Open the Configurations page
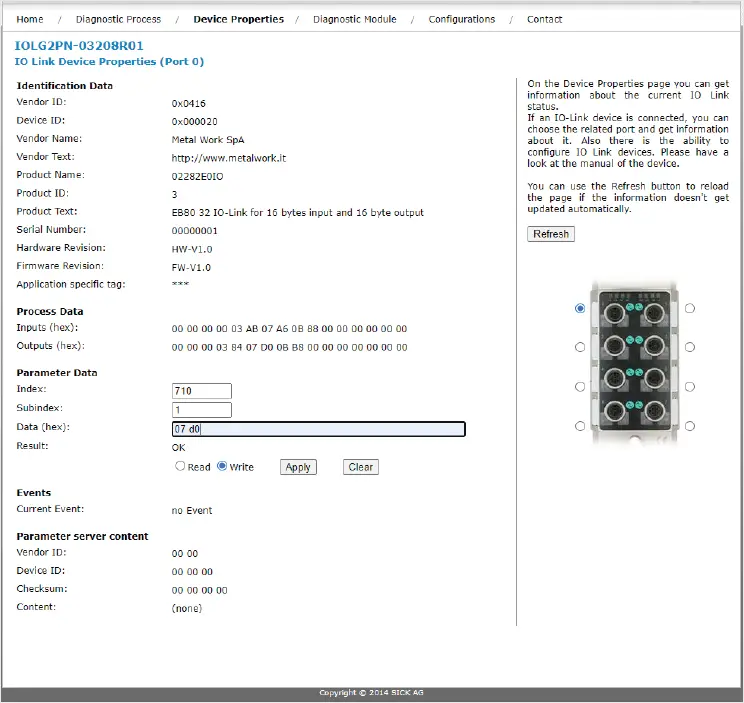 pos(462,19)
